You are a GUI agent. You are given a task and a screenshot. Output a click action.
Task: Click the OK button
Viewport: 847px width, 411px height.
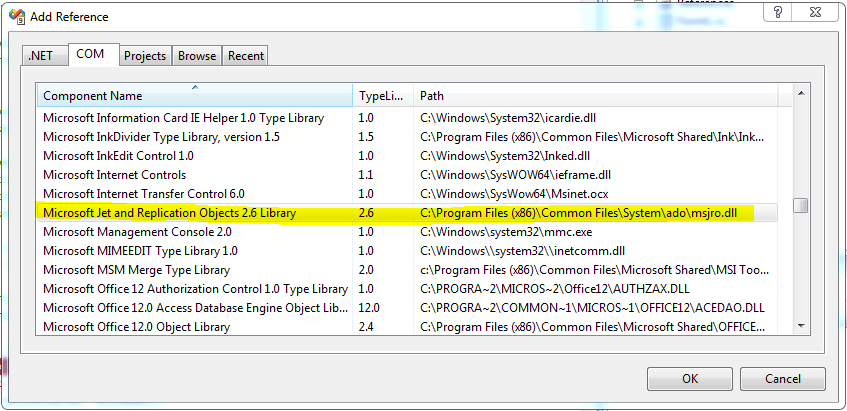click(x=690, y=379)
